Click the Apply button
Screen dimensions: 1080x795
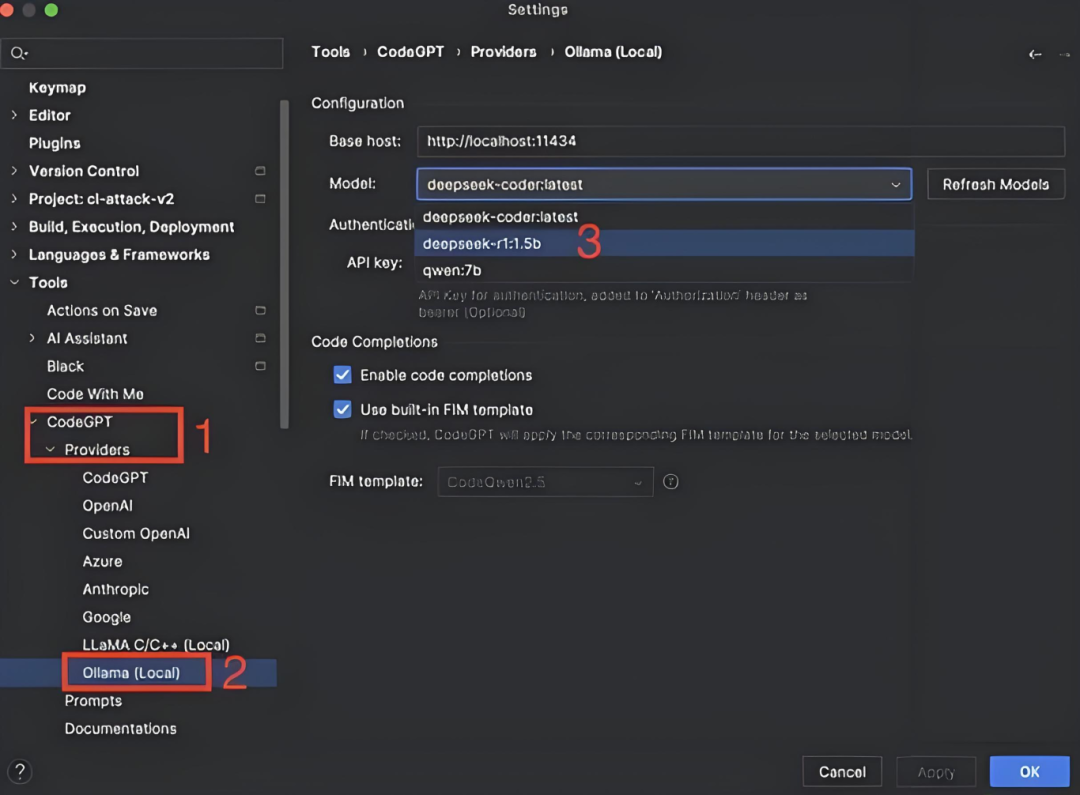point(935,772)
